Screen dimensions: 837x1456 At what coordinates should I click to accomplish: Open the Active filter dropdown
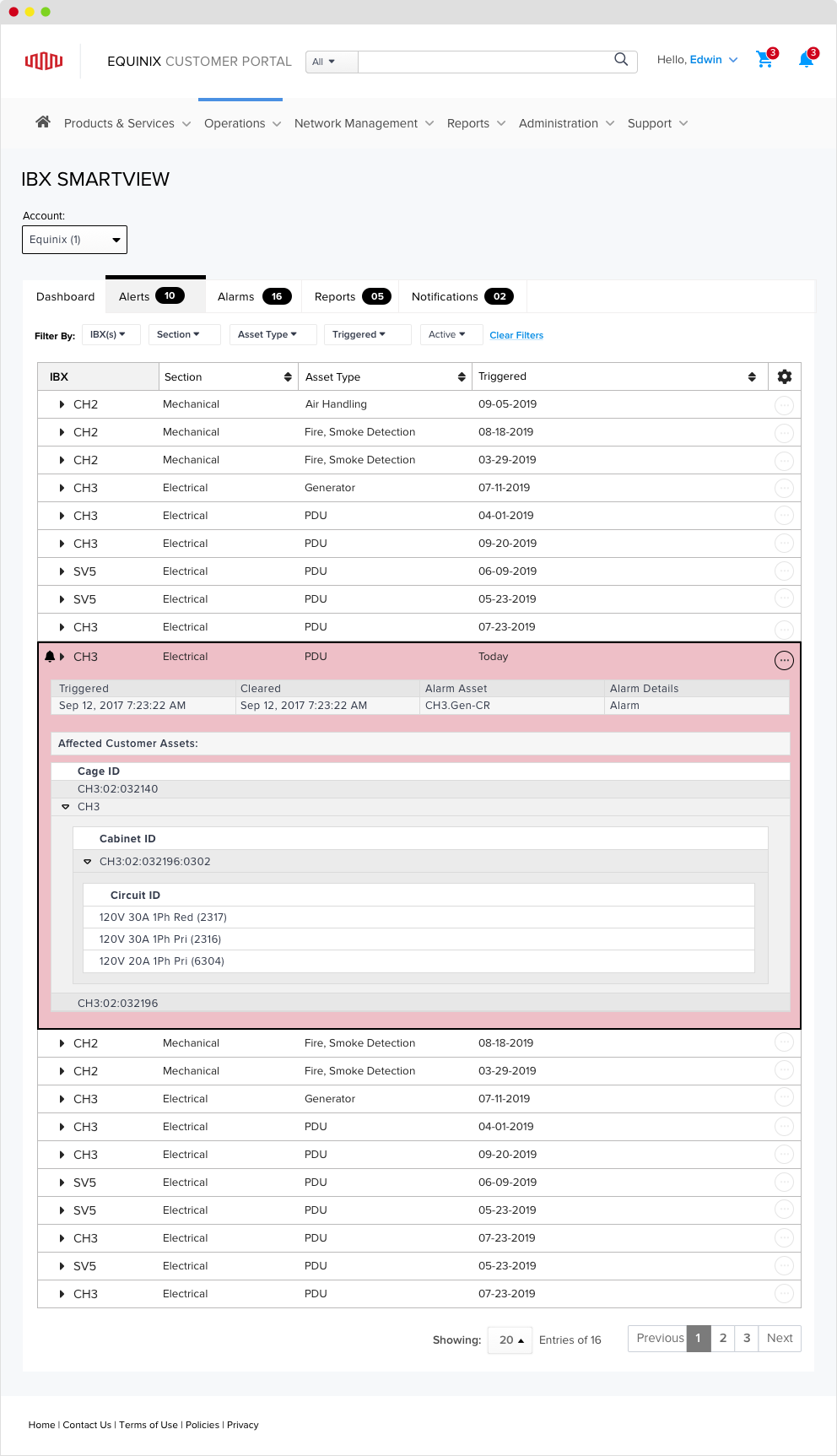point(451,334)
